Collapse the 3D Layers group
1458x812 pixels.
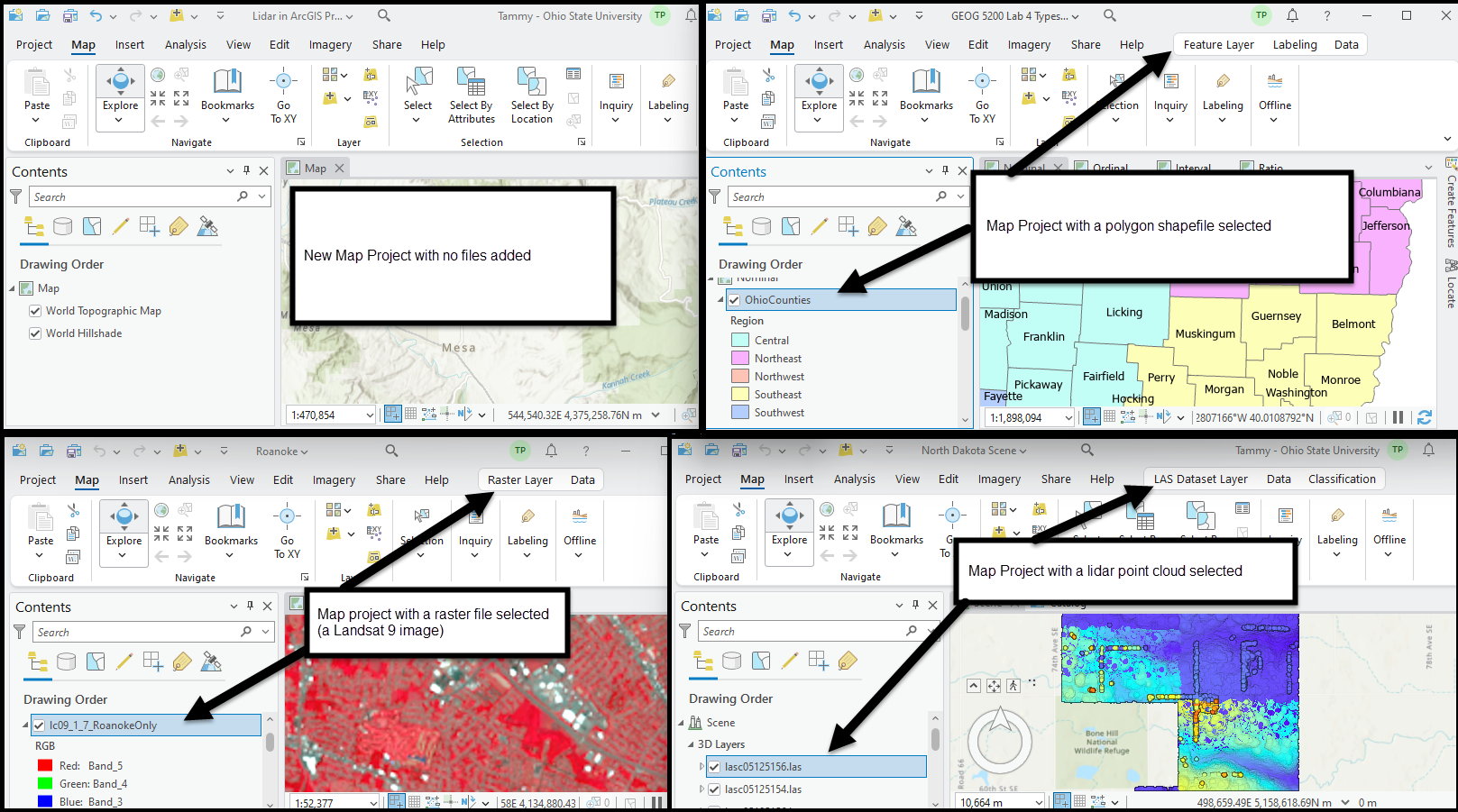tap(691, 744)
